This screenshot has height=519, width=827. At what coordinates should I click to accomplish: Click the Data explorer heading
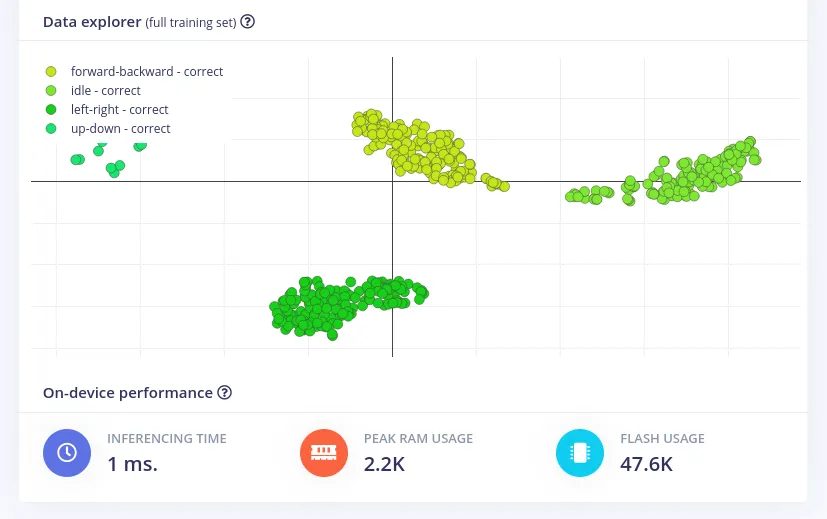[x=91, y=22]
